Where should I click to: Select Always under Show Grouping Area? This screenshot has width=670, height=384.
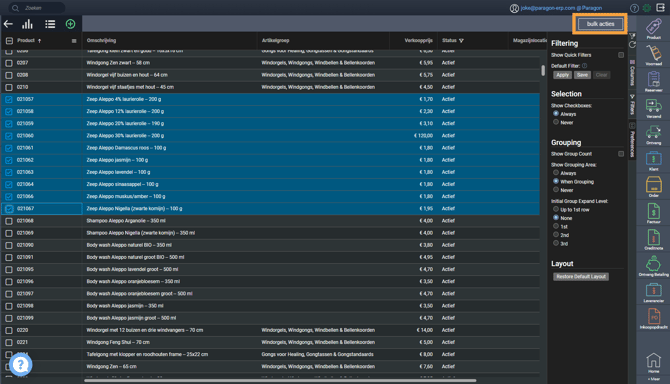(x=556, y=173)
